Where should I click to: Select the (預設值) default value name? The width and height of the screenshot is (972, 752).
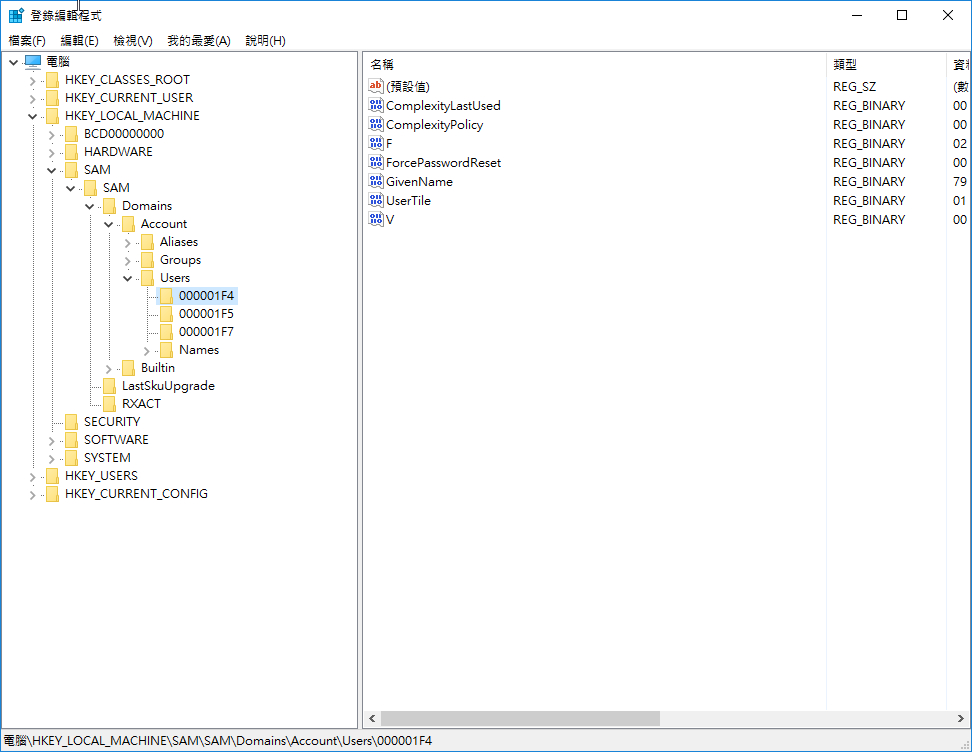point(407,86)
